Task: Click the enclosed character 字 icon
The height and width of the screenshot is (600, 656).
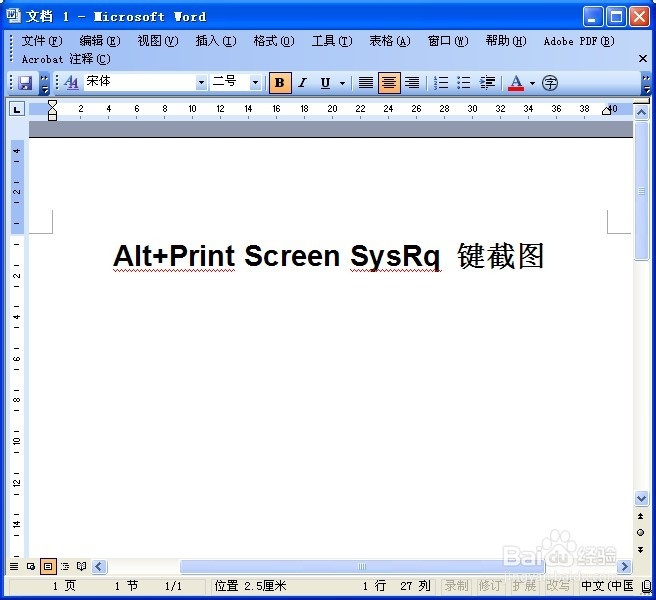Action: coord(550,83)
